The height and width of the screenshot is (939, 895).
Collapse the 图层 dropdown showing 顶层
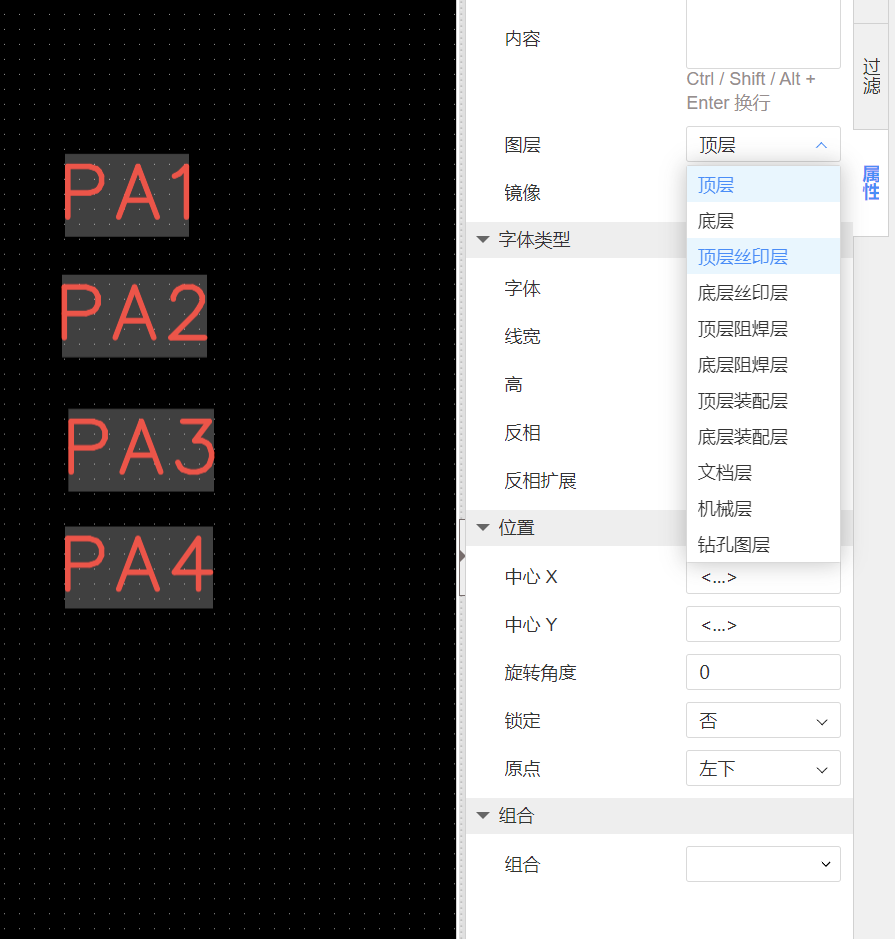click(763, 144)
